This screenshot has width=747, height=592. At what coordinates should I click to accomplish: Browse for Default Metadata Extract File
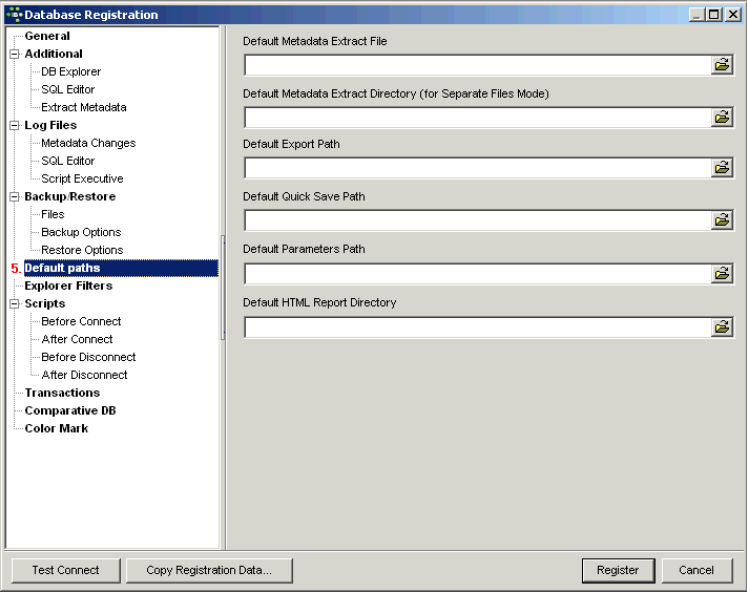720,65
